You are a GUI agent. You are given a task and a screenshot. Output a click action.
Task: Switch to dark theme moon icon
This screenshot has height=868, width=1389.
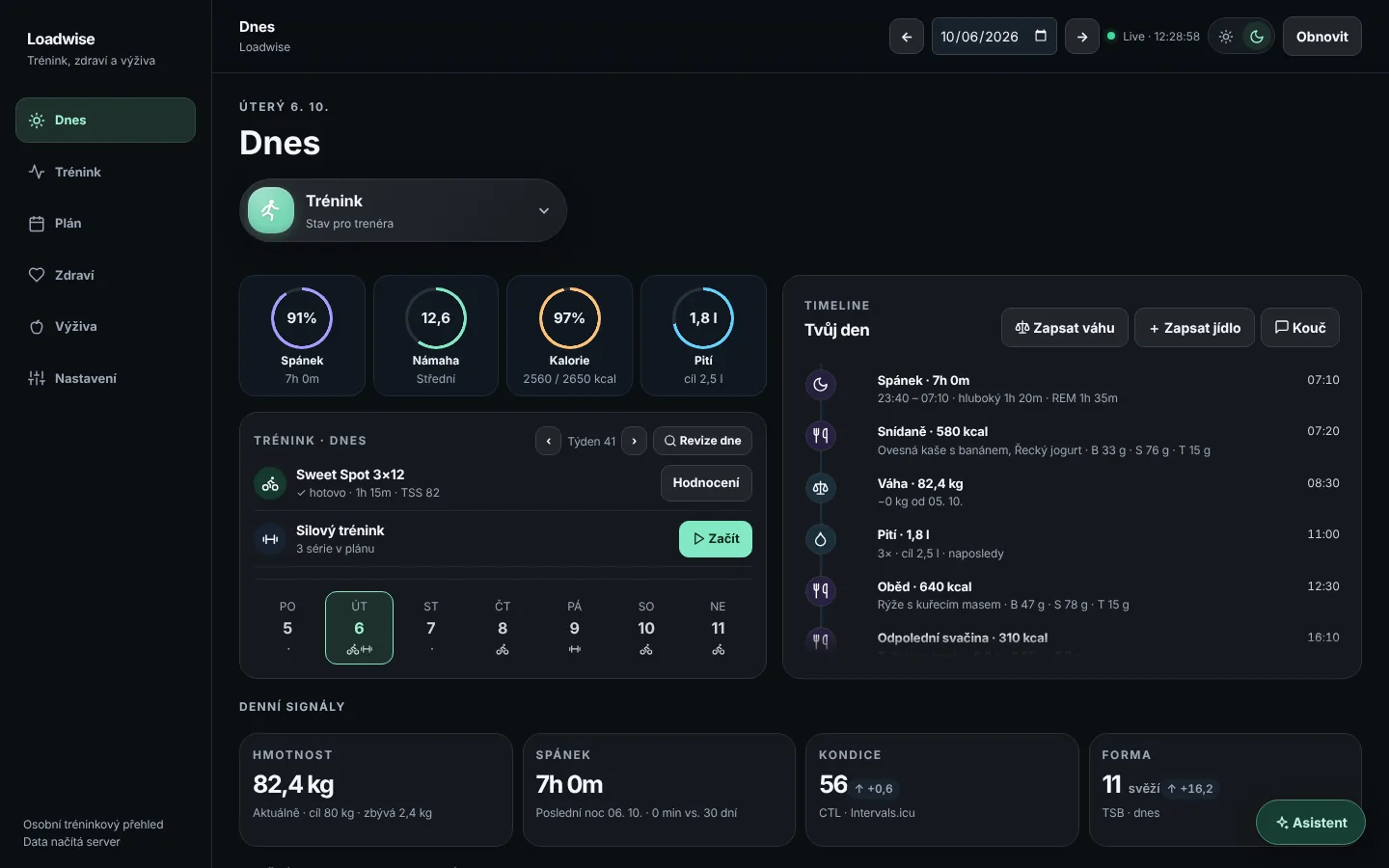point(1256,37)
